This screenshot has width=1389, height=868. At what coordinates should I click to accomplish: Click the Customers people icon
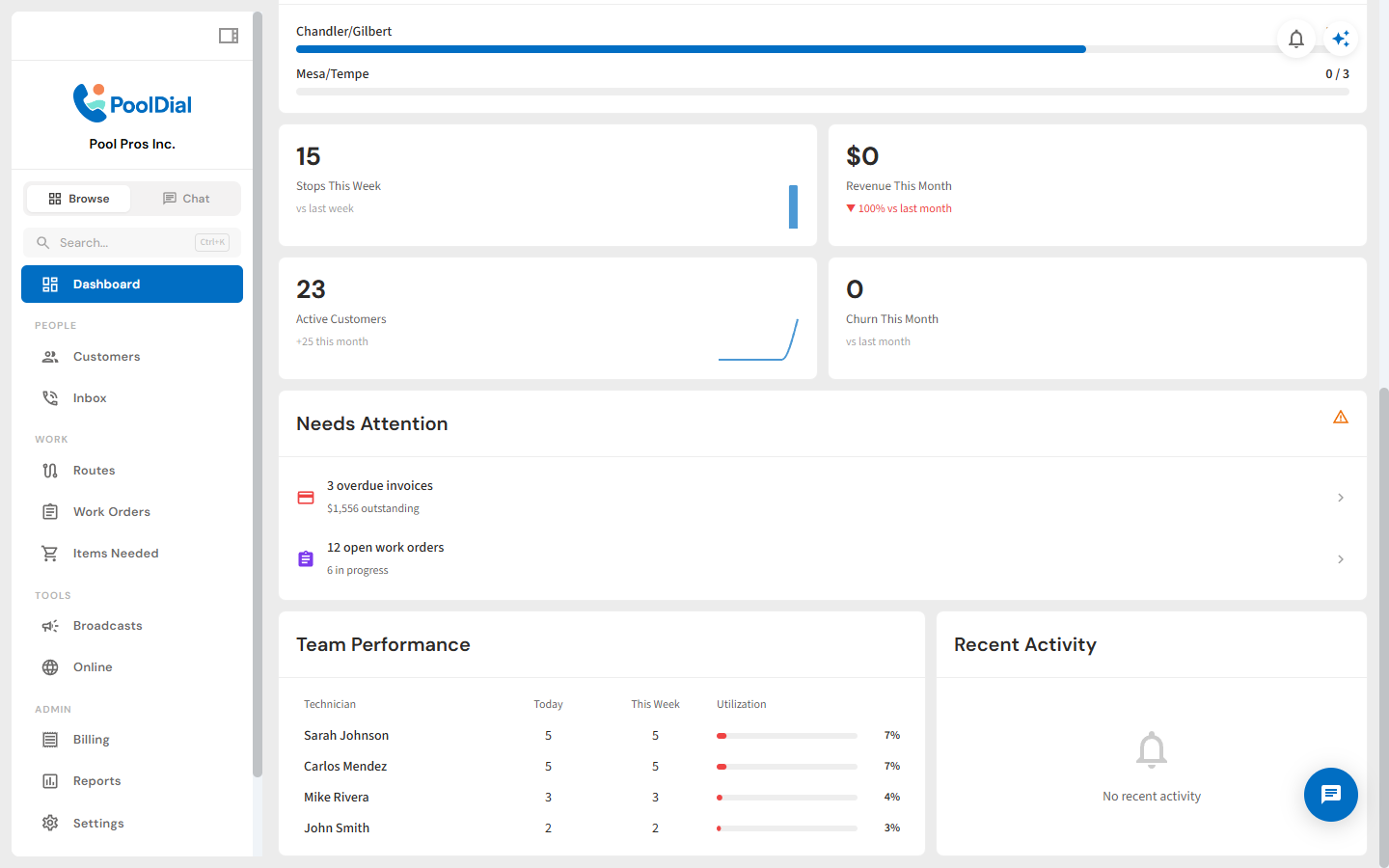coord(50,357)
